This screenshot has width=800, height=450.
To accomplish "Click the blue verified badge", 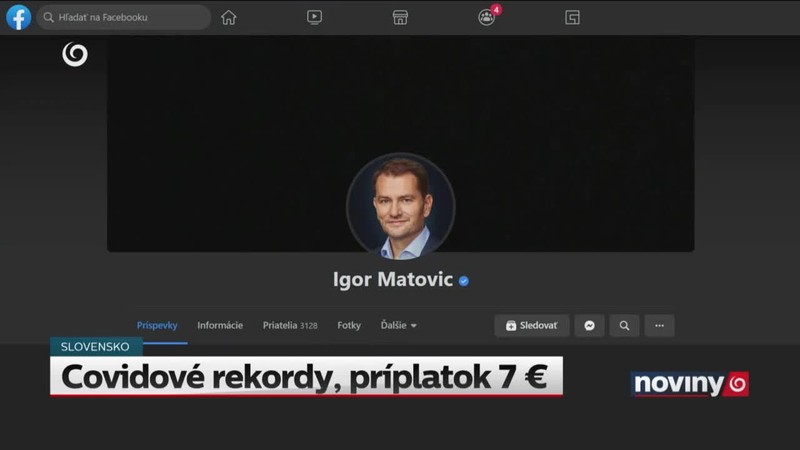I will pyautogui.click(x=464, y=281).
